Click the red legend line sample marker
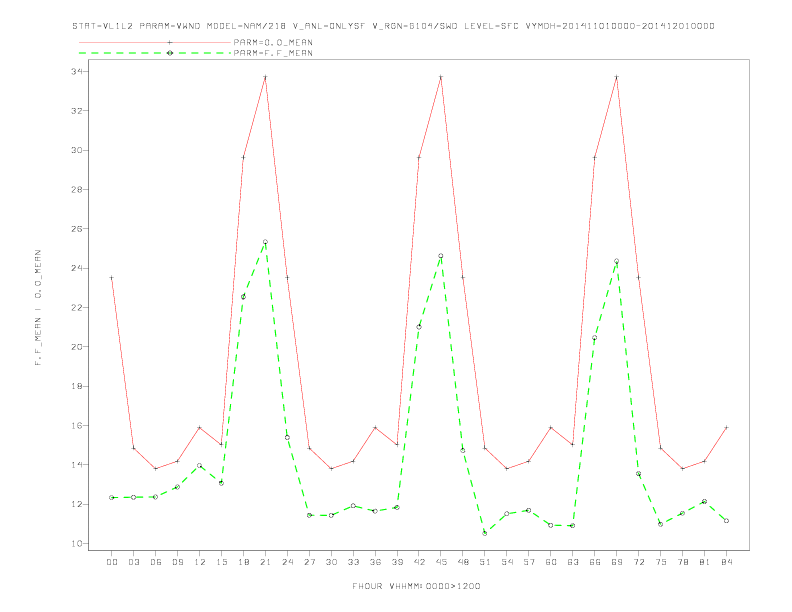Image resolution: width=792 pixels, height=612 pixels. (x=170, y=42)
